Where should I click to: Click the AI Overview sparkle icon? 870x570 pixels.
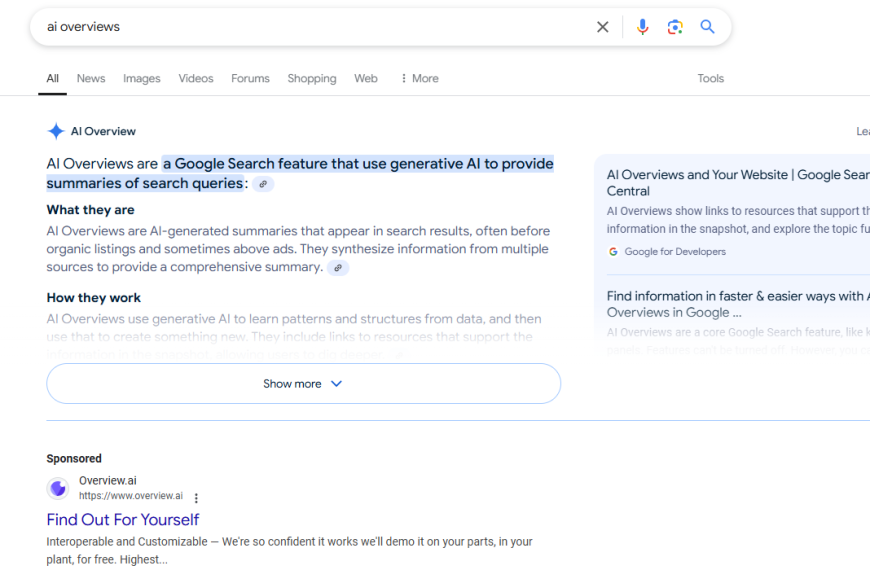point(56,131)
